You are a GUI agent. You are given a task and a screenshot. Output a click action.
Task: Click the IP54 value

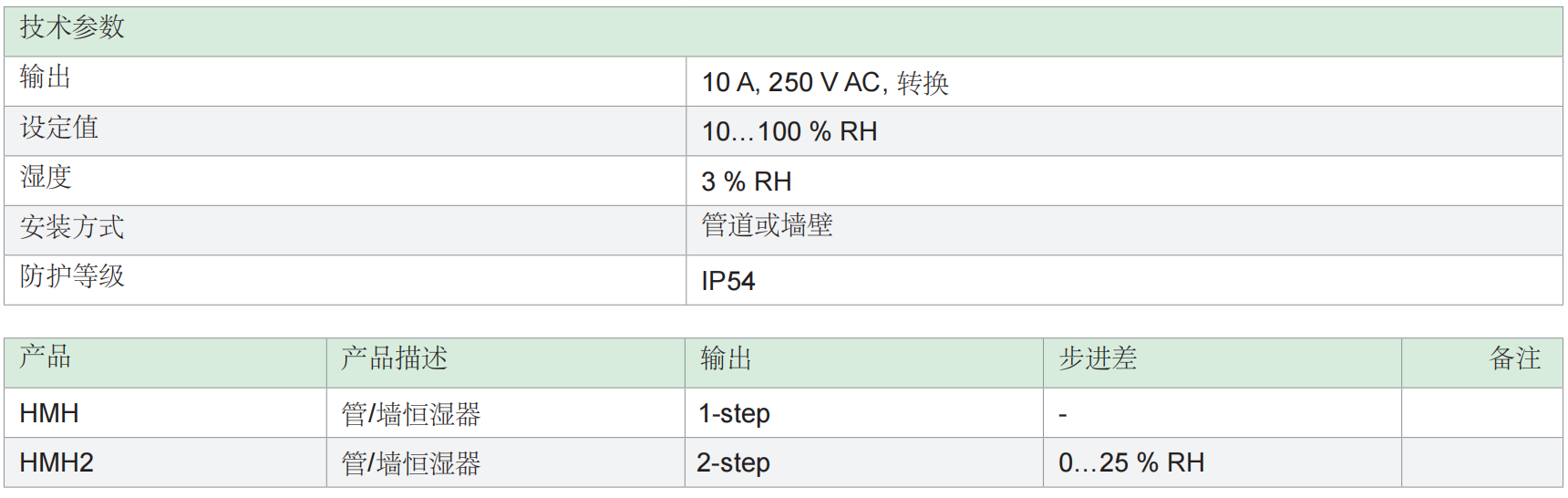(728, 281)
